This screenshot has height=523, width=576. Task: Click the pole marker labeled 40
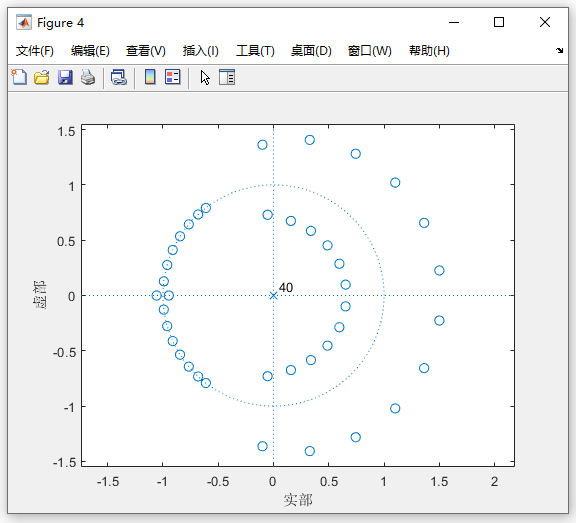[273, 296]
